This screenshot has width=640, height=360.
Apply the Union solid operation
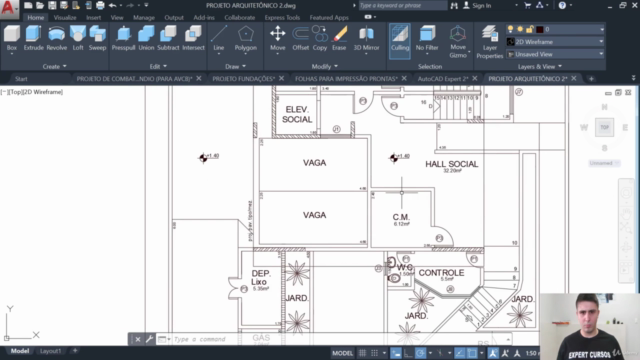coord(146,39)
